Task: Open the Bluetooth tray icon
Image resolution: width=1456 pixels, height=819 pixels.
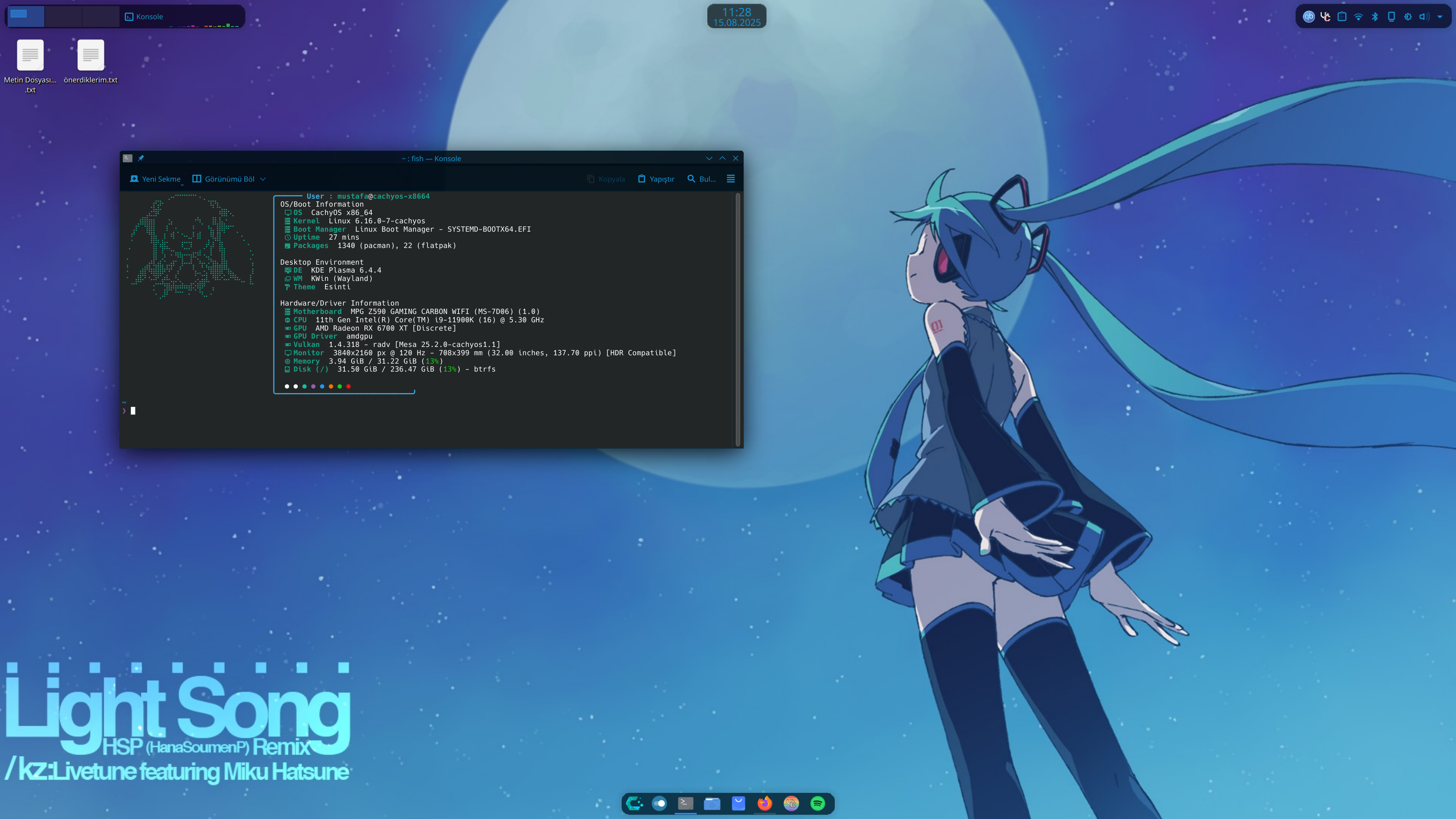Action: click(1374, 16)
